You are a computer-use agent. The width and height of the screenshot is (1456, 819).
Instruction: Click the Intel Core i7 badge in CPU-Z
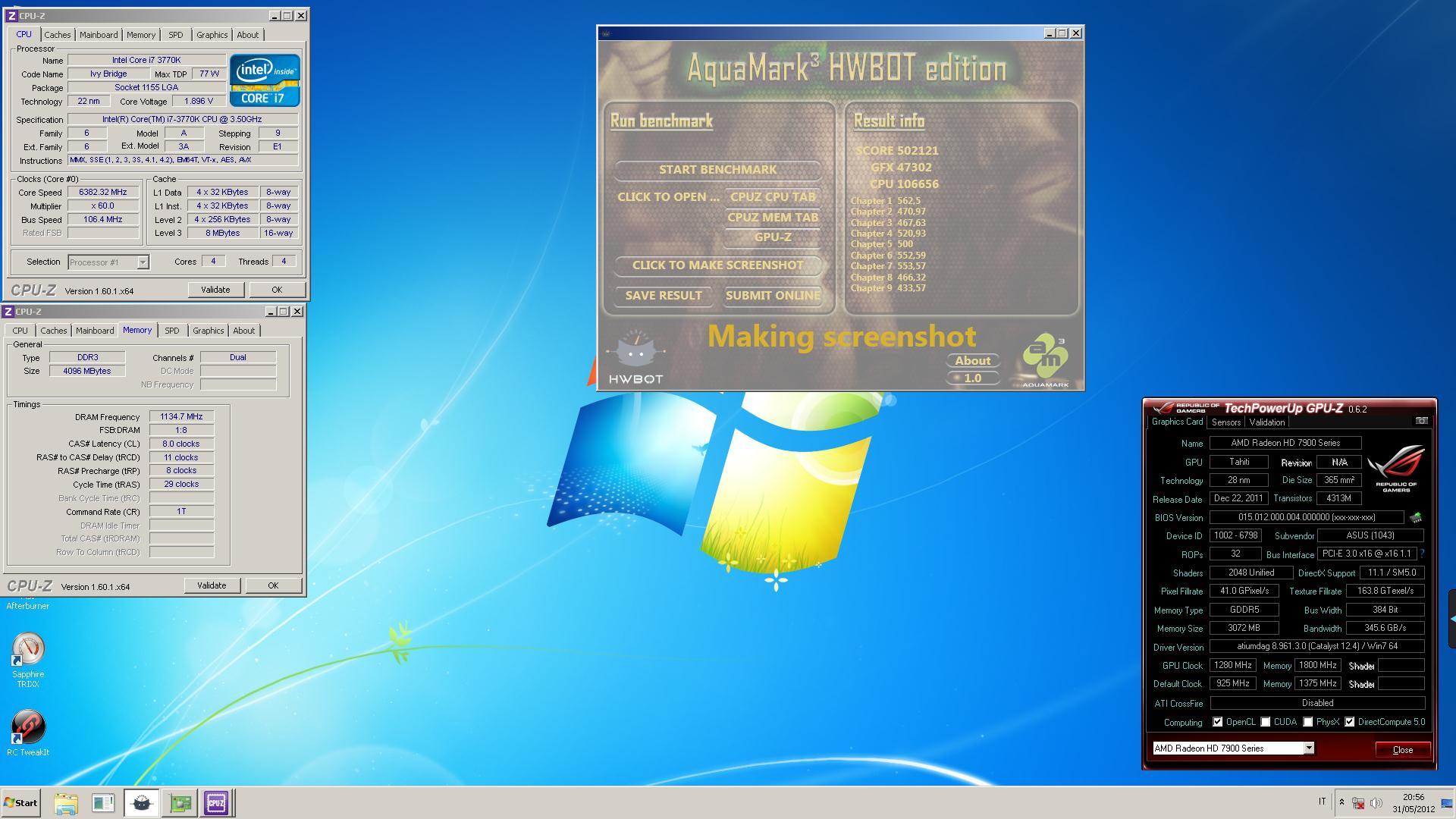(265, 80)
